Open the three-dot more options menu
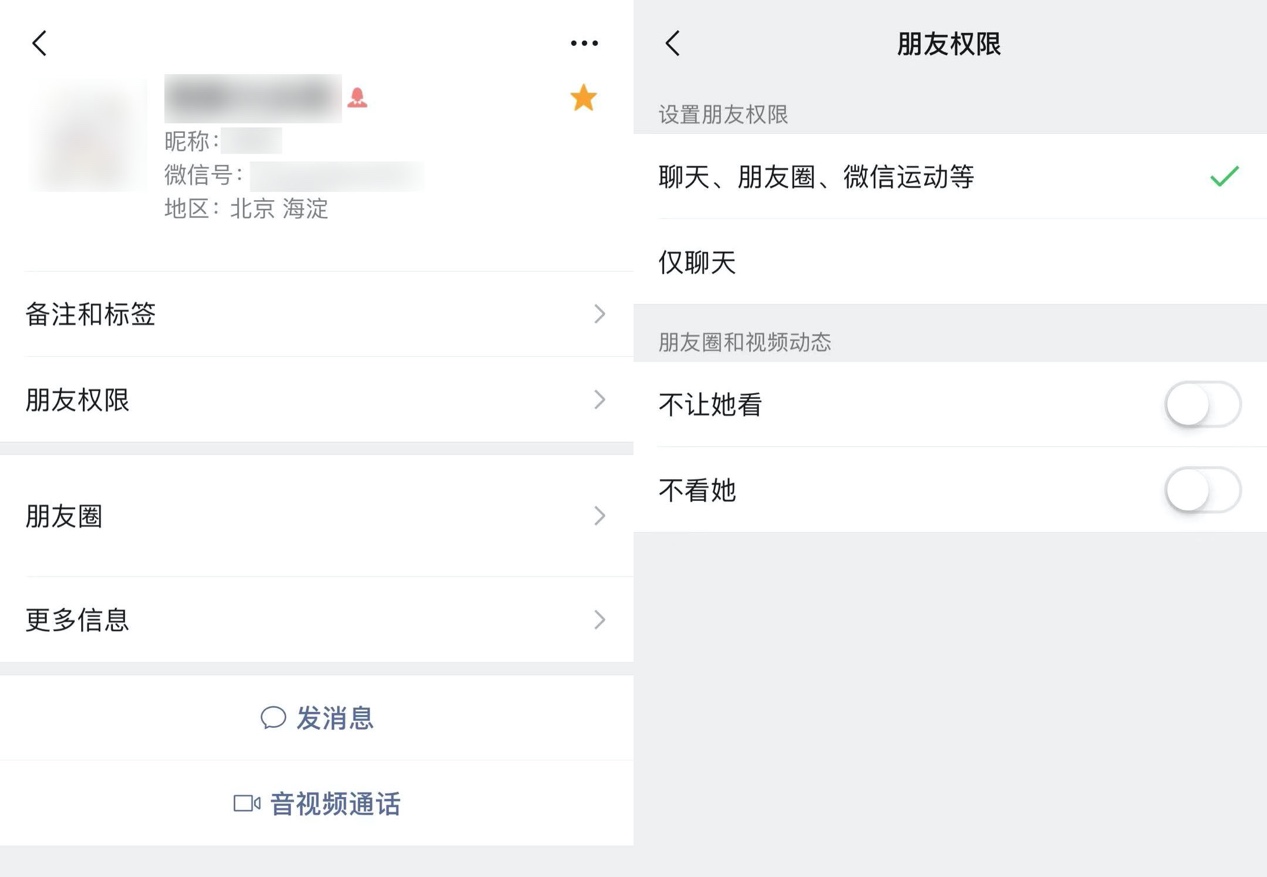The image size is (1267, 877). 584,43
